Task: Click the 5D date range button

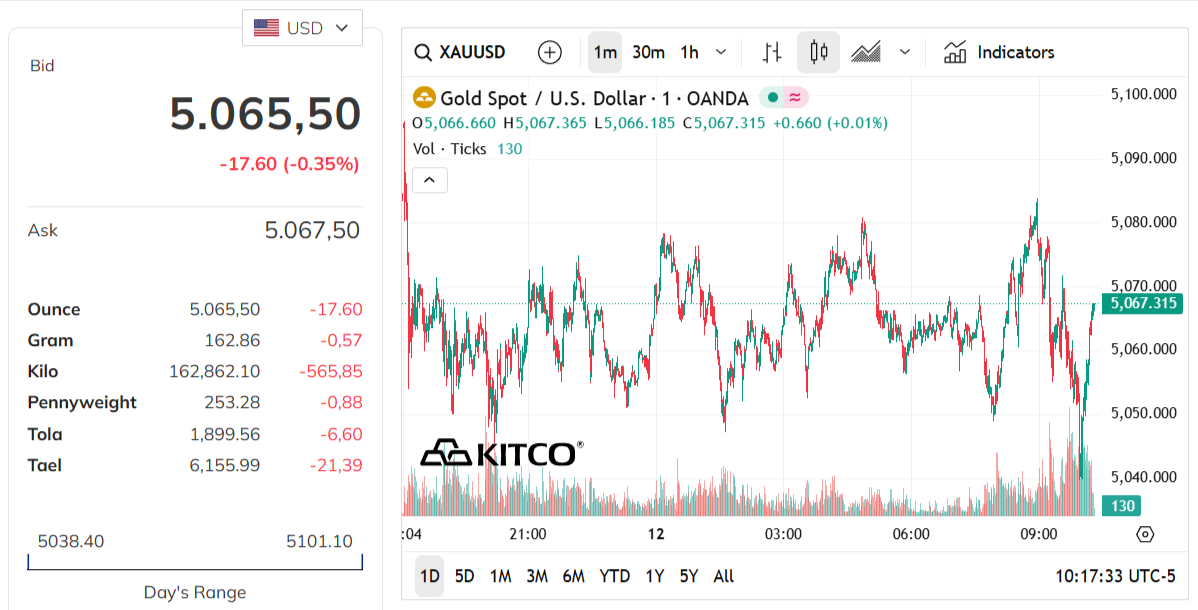Action: coord(464,576)
